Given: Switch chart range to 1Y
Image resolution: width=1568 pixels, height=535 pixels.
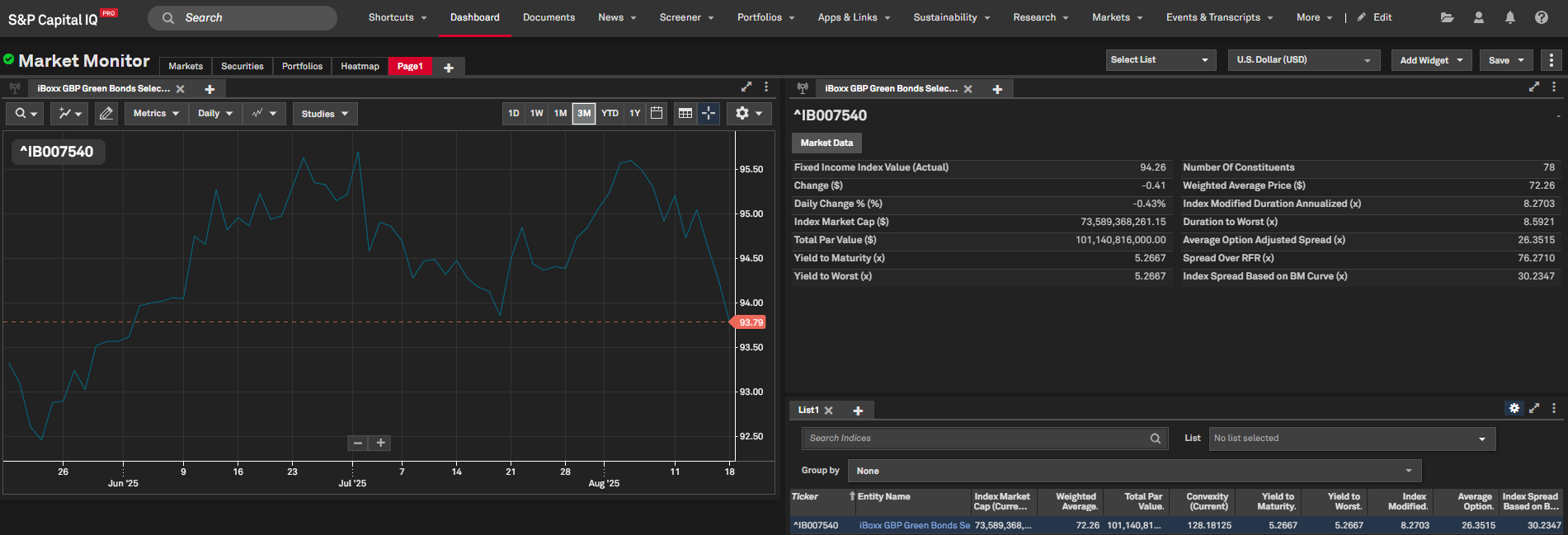Looking at the screenshot, I should click(634, 114).
